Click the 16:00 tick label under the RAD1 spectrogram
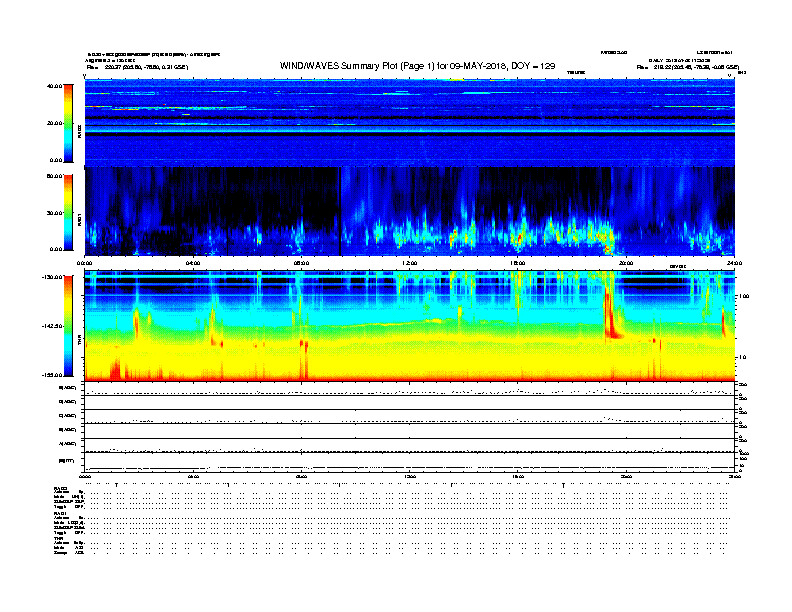This screenshot has height=612, width=792. pos(518,263)
